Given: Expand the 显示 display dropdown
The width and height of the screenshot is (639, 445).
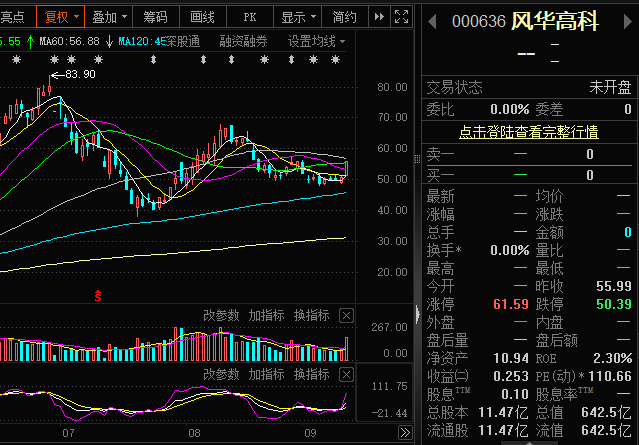Looking at the screenshot, I should click(x=298, y=17).
